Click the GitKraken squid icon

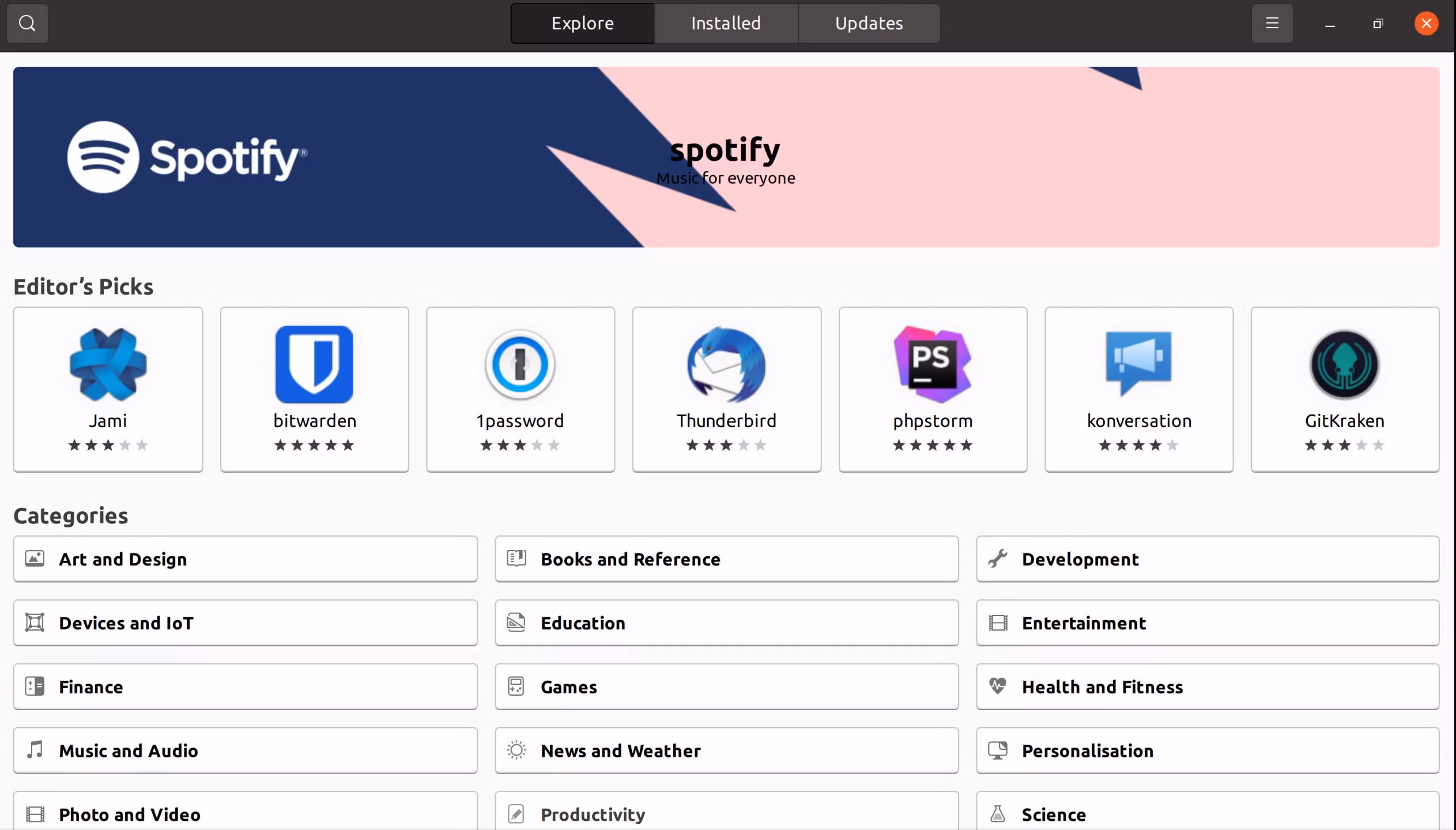coord(1345,364)
